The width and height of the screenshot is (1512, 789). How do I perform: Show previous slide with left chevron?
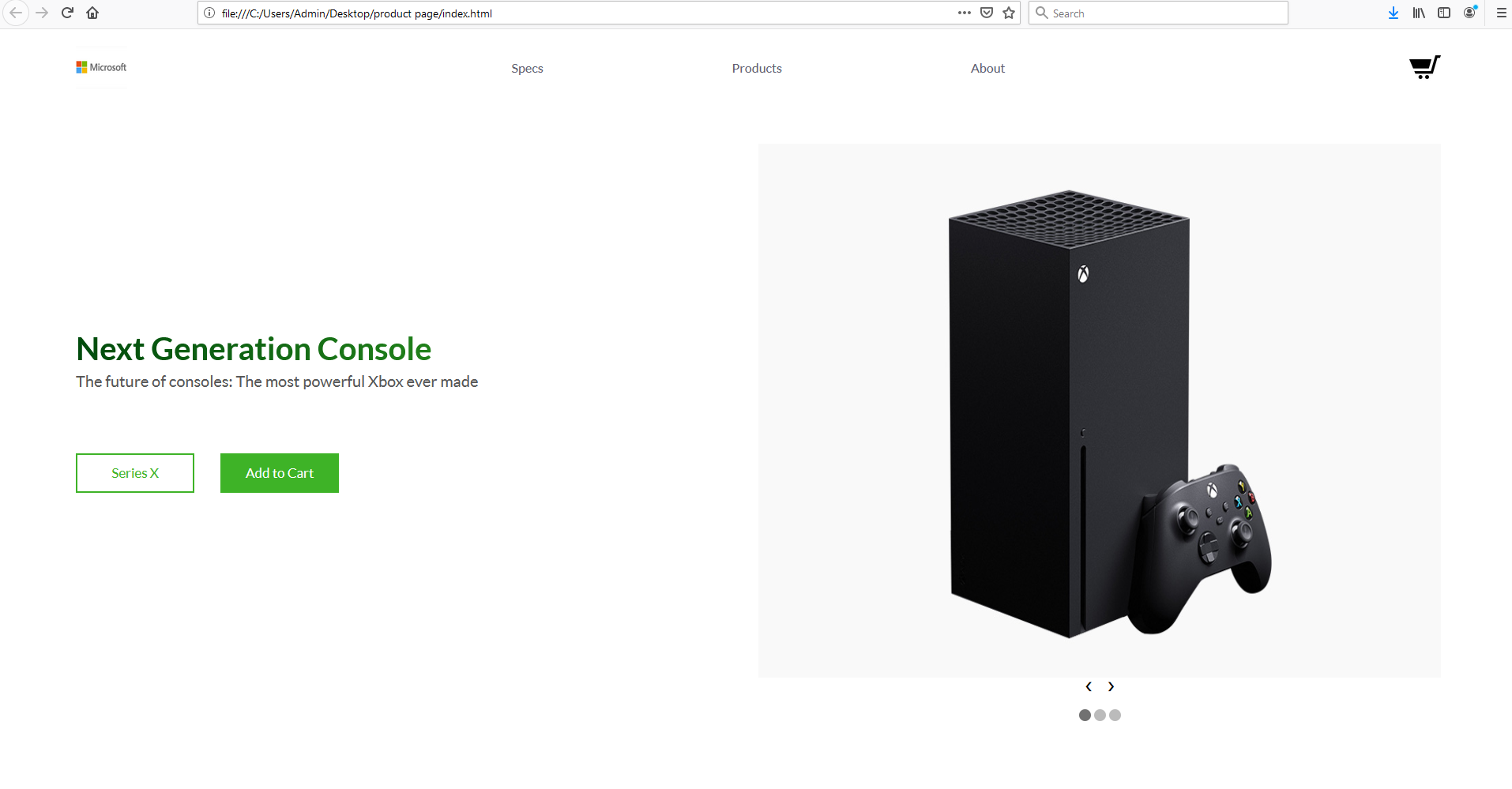(1089, 686)
